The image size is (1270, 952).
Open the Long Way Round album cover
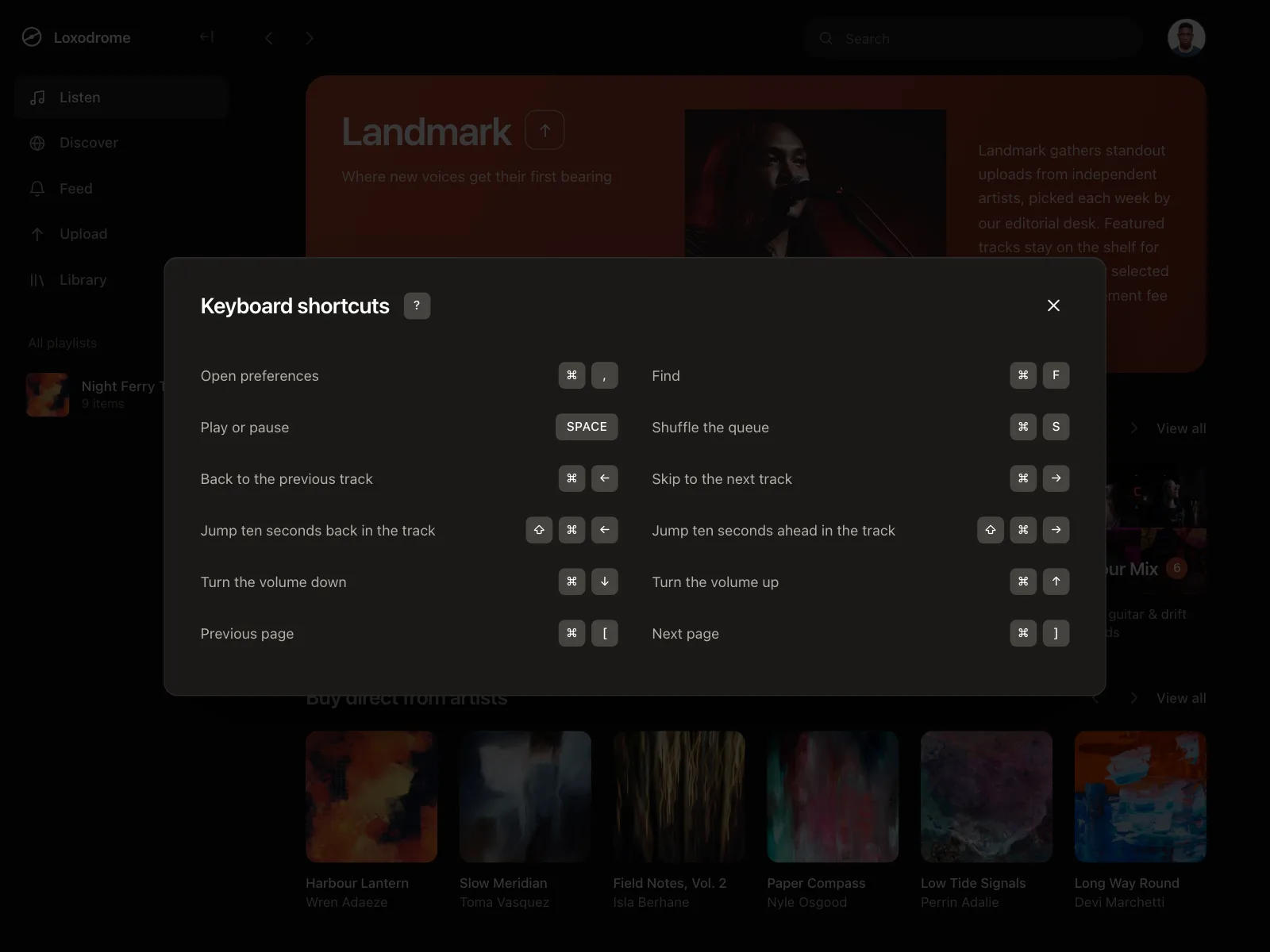1141,797
